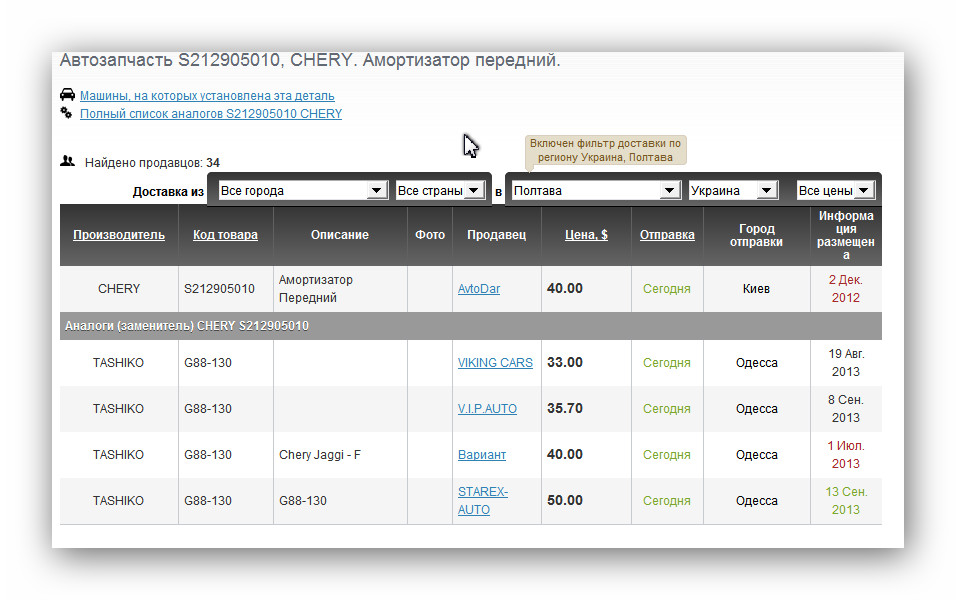Click the 'Фото' column header

coord(430,235)
